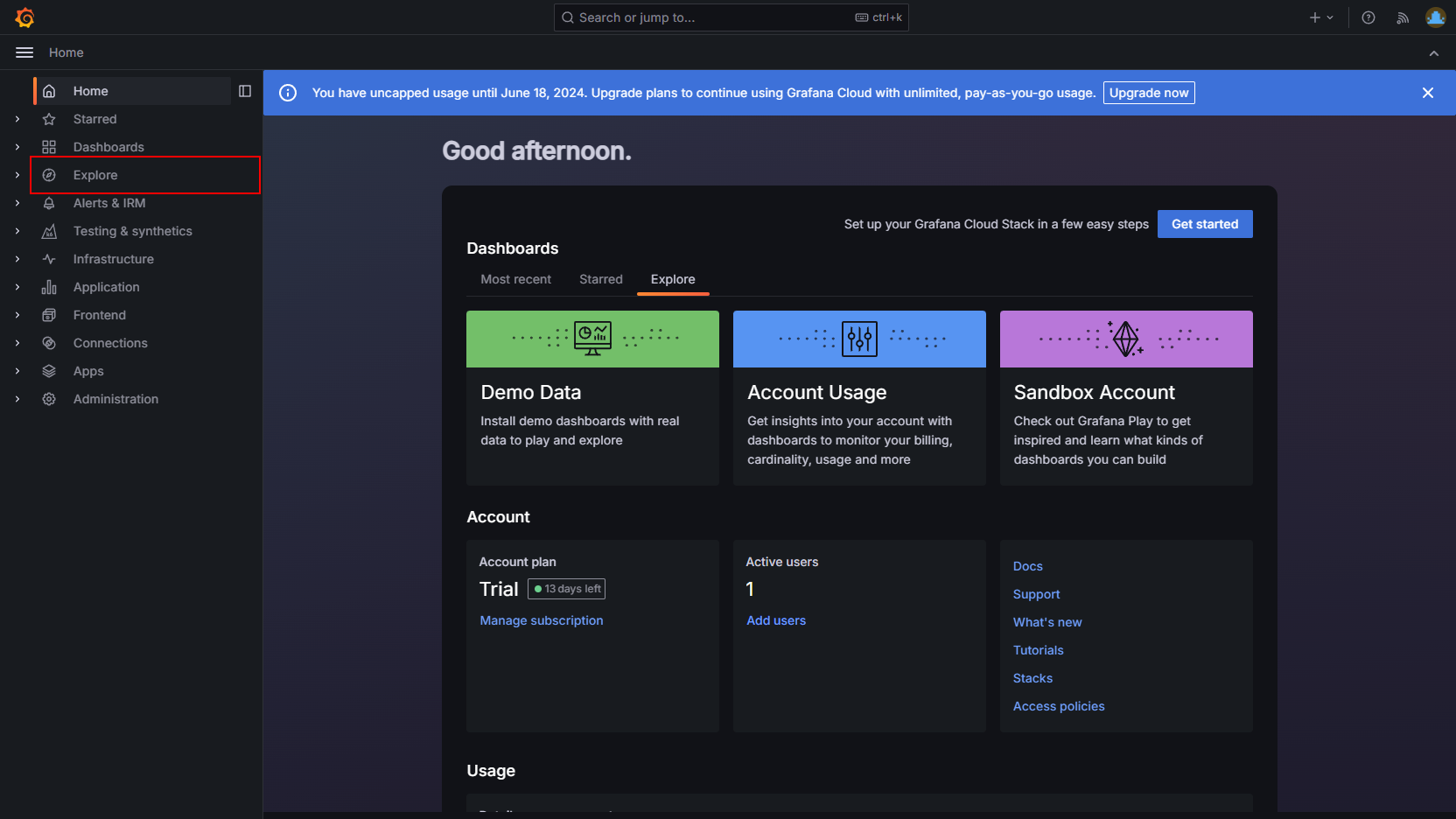Undock the navigation menu panel icon

click(x=245, y=91)
